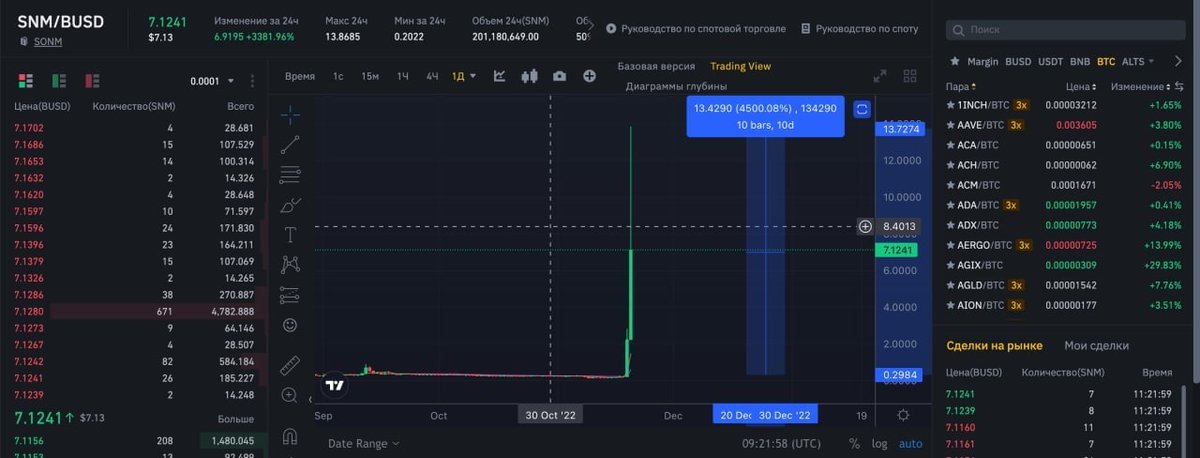The image size is (1200, 458).
Task: Open the multi-chart grid layout icon
Action: pos(910,76)
